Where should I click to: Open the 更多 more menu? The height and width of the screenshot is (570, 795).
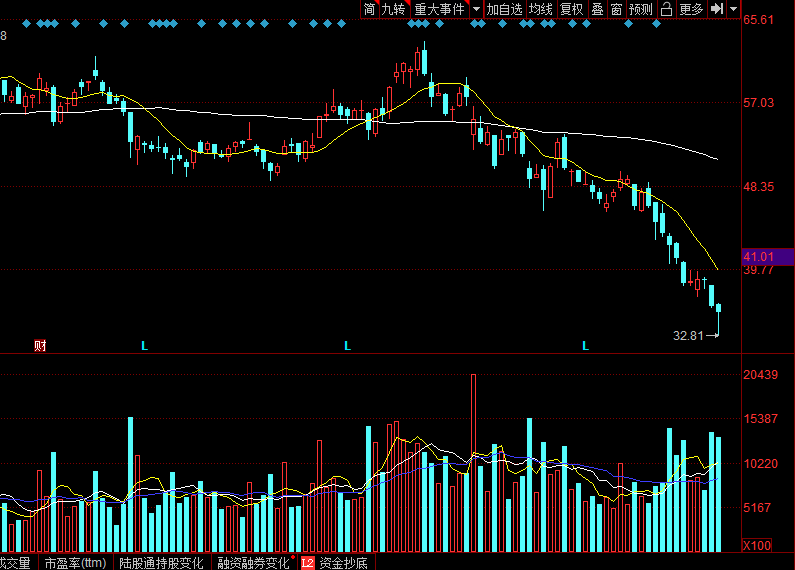[691, 9]
